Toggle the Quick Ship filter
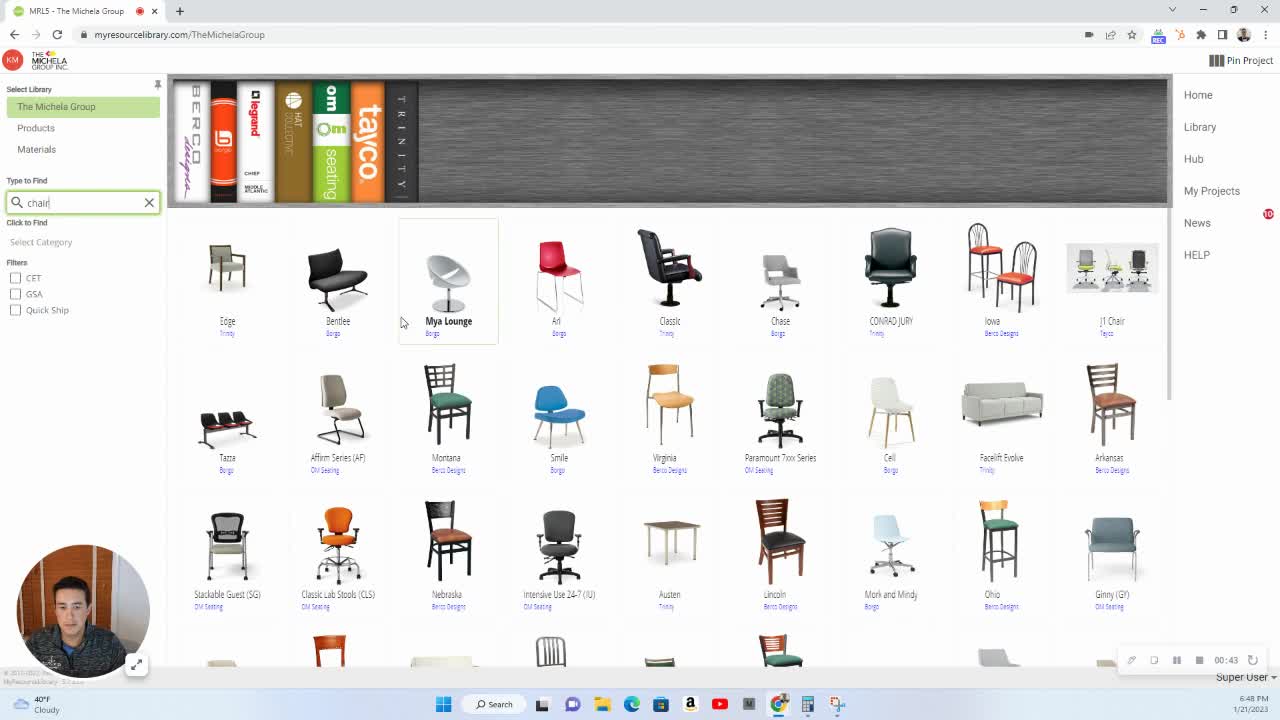The image size is (1280, 720). (x=15, y=310)
